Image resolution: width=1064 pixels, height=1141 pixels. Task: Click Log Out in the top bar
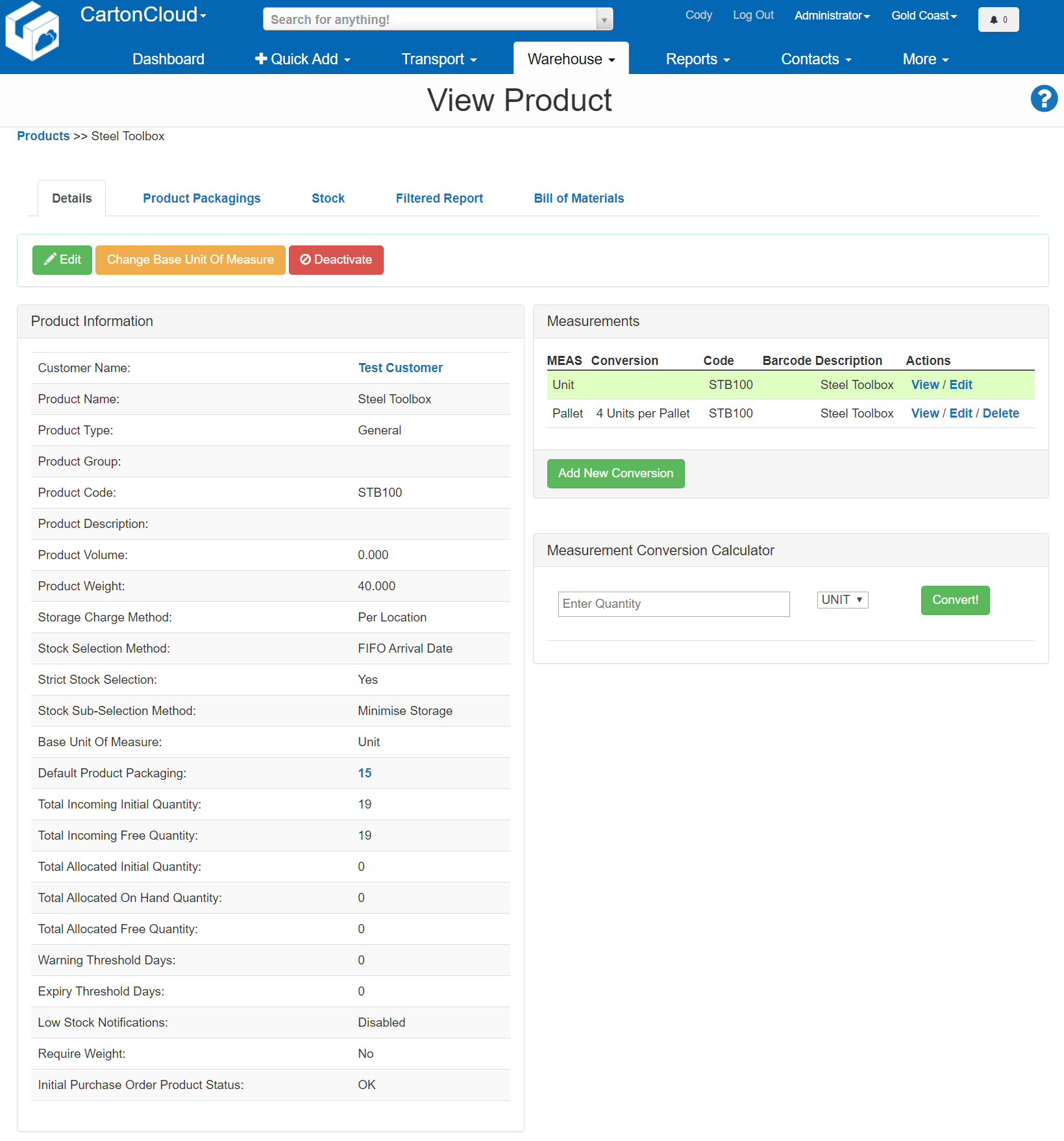click(x=752, y=15)
